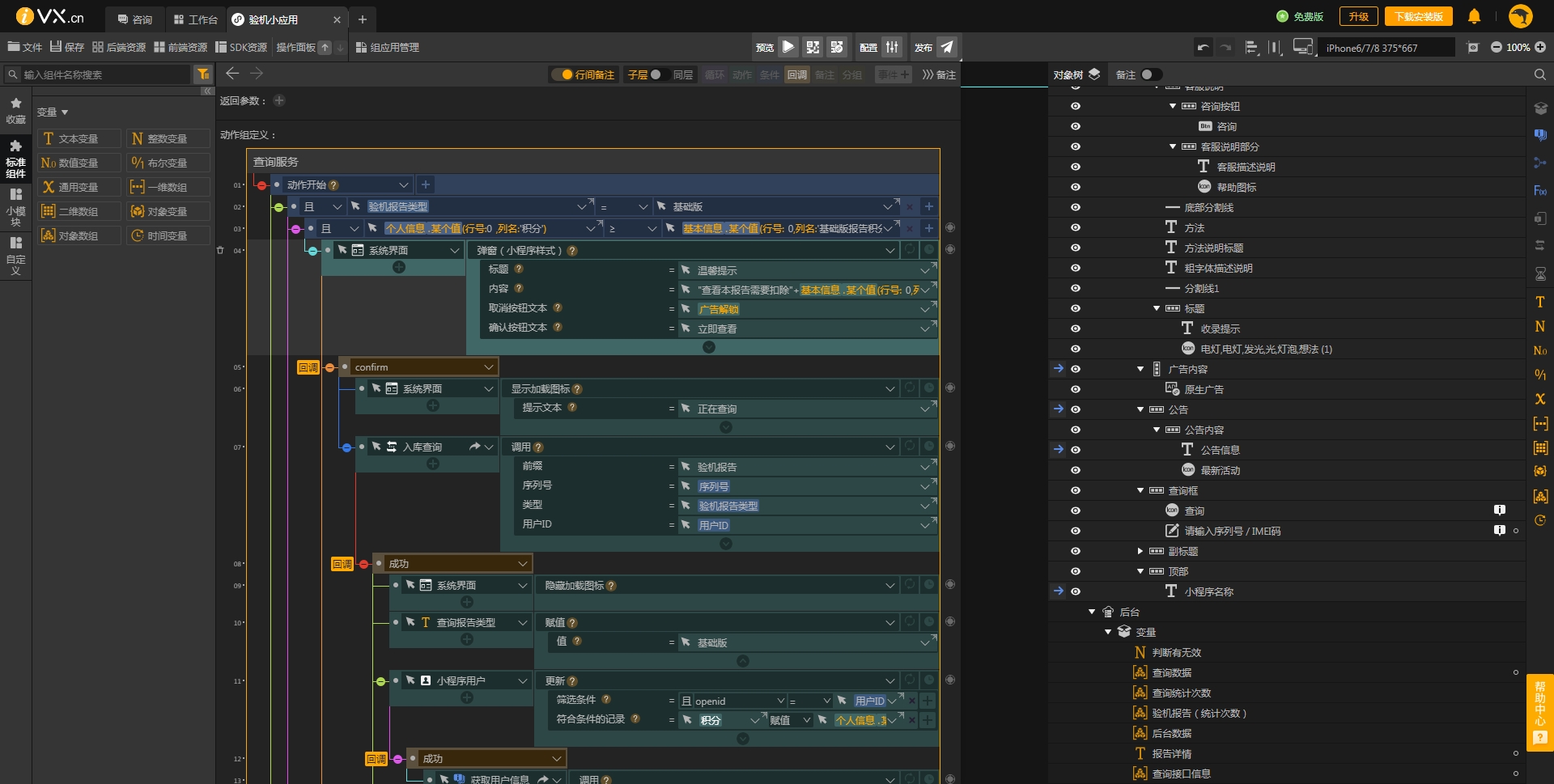Add a return parameter with plus icon
This screenshot has width=1554, height=784.
coord(279,100)
